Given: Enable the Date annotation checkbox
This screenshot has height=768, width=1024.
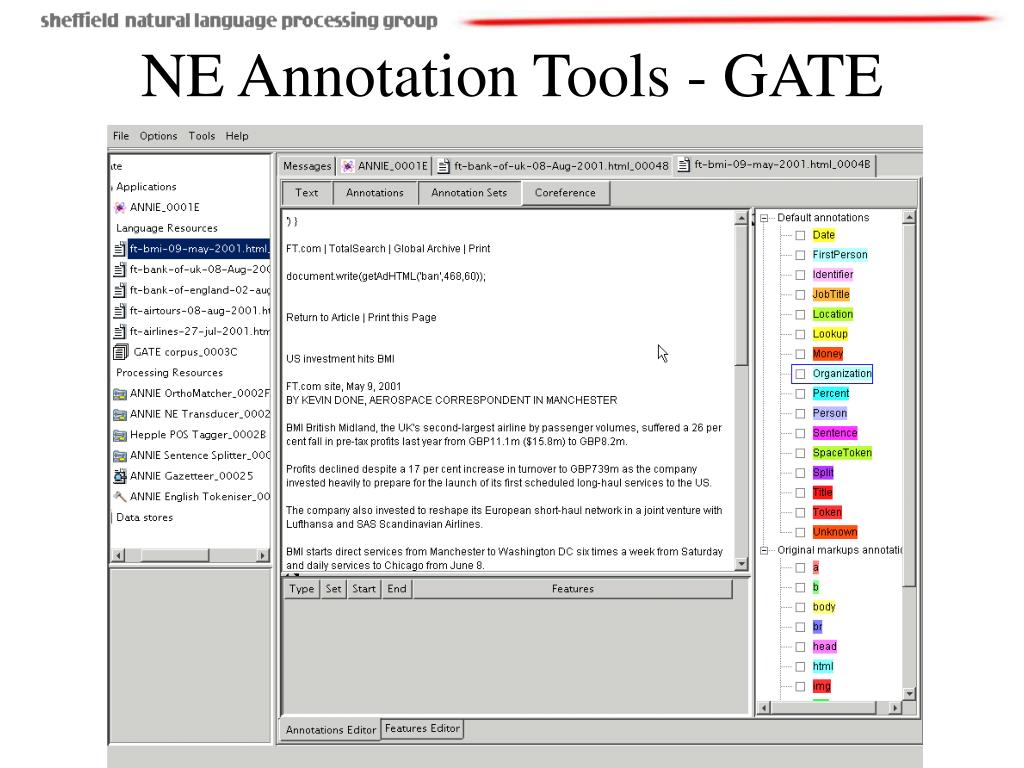Looking at the screenshot, I should point(800,236).
